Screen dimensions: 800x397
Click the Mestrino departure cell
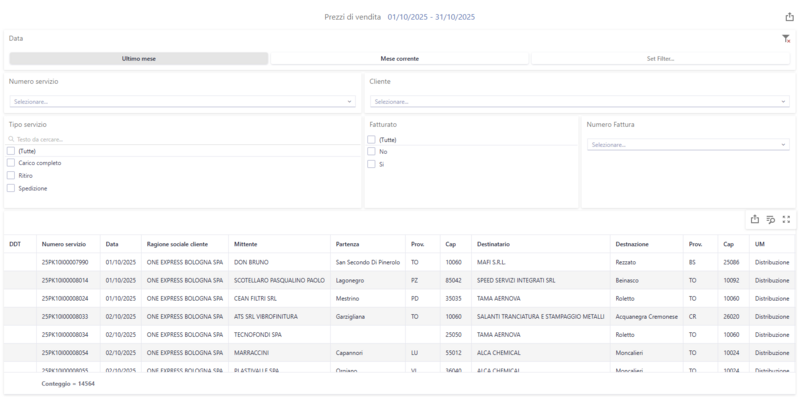coord(368,299)
